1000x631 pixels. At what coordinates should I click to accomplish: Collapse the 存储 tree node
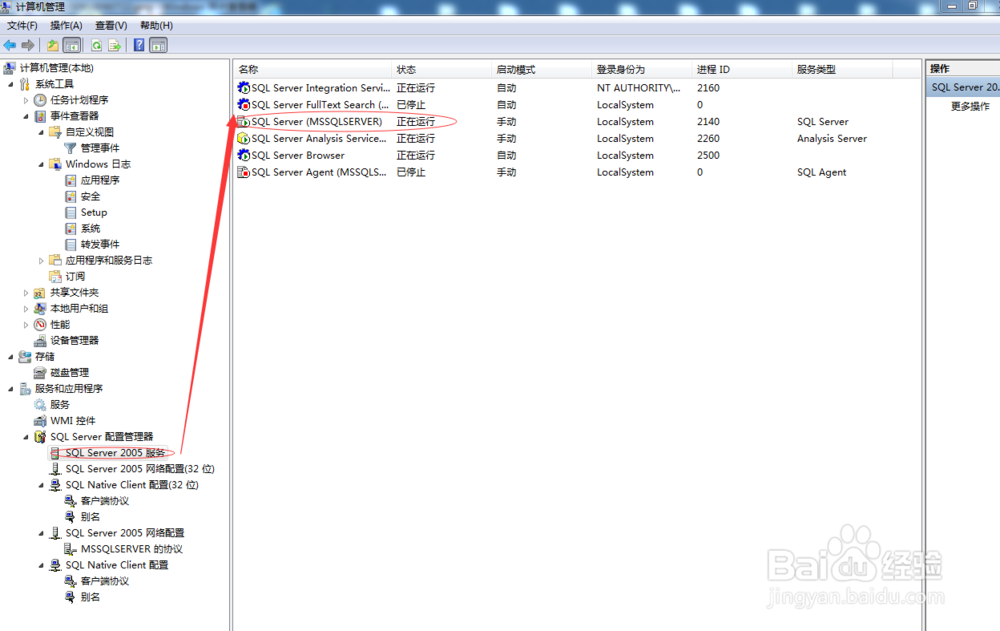tap(10, 357)
